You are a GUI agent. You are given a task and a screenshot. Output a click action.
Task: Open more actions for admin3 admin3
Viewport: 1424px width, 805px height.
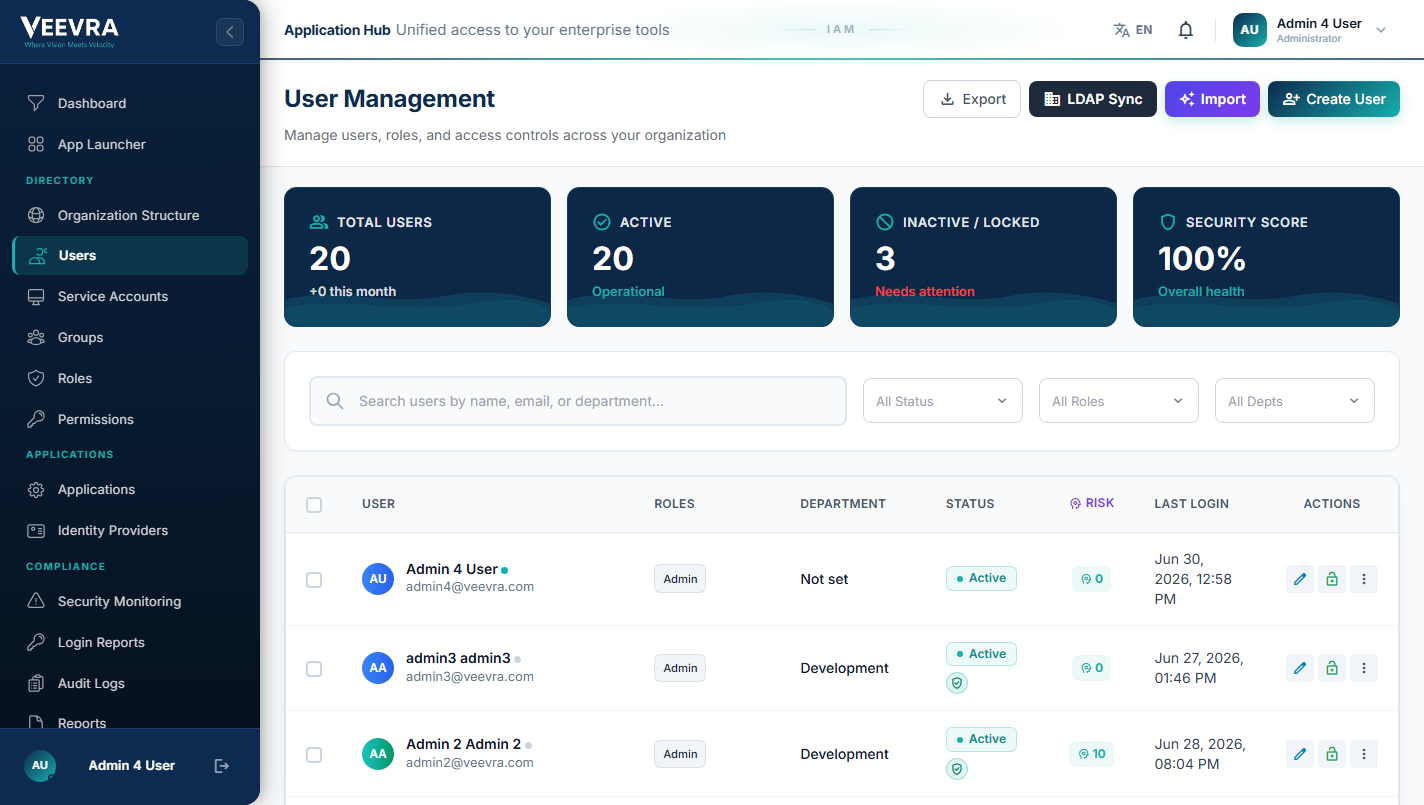pos(1364,668)
